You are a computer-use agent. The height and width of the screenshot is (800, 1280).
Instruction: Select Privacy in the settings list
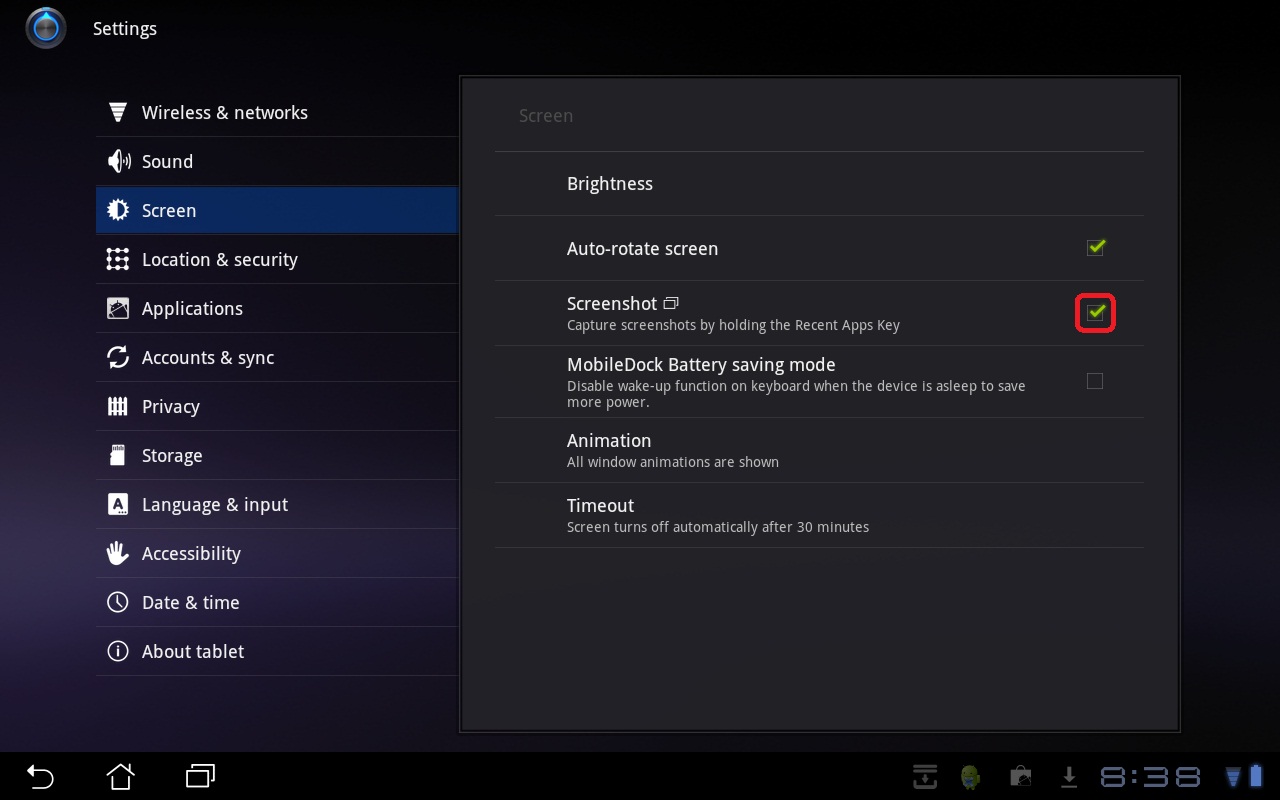click(171, 406)
